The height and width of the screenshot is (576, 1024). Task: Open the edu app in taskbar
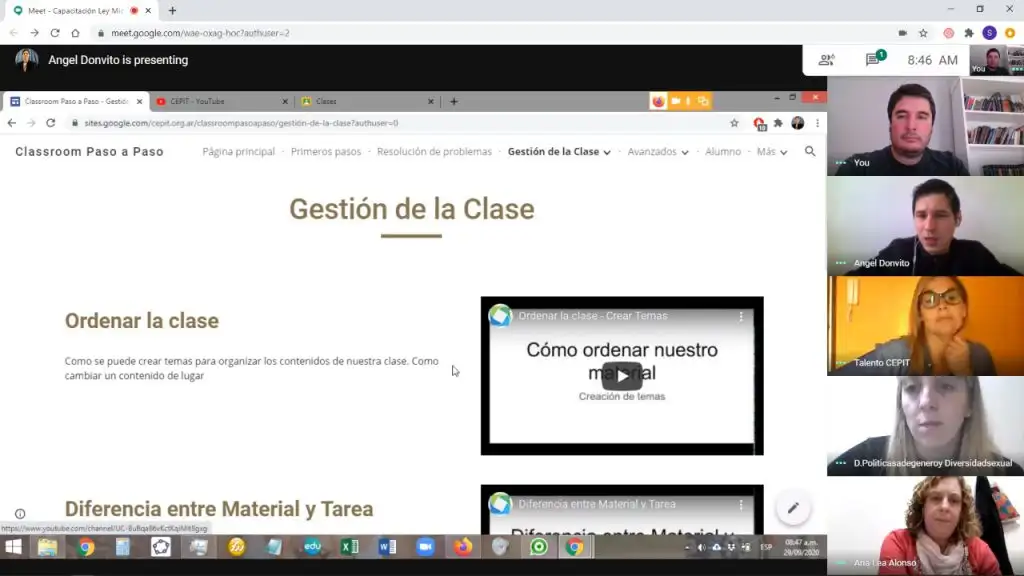[312, 547]
